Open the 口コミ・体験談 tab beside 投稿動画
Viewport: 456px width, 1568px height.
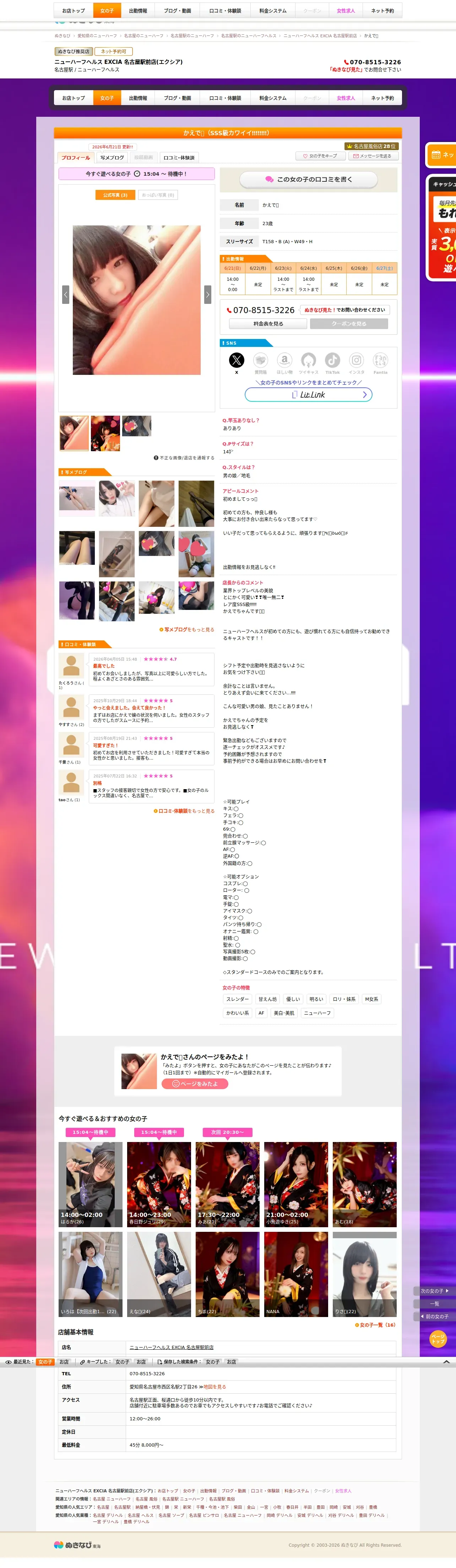point(179,158)
